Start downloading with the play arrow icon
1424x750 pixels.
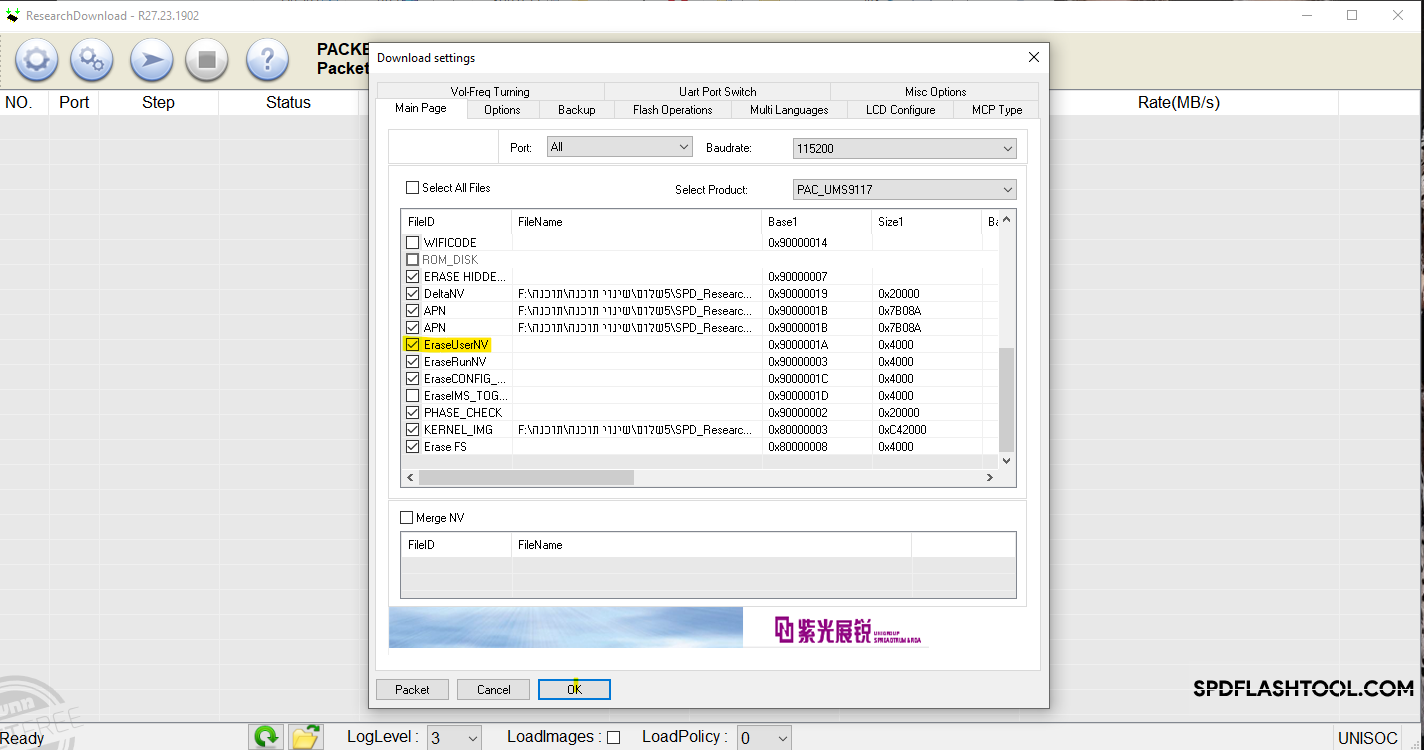pos(151,60)
